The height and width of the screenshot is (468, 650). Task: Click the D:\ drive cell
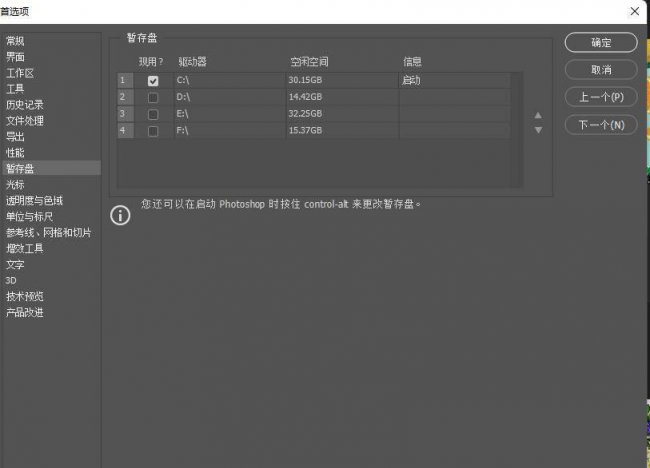pyautogui.click(x=230, y=97)
